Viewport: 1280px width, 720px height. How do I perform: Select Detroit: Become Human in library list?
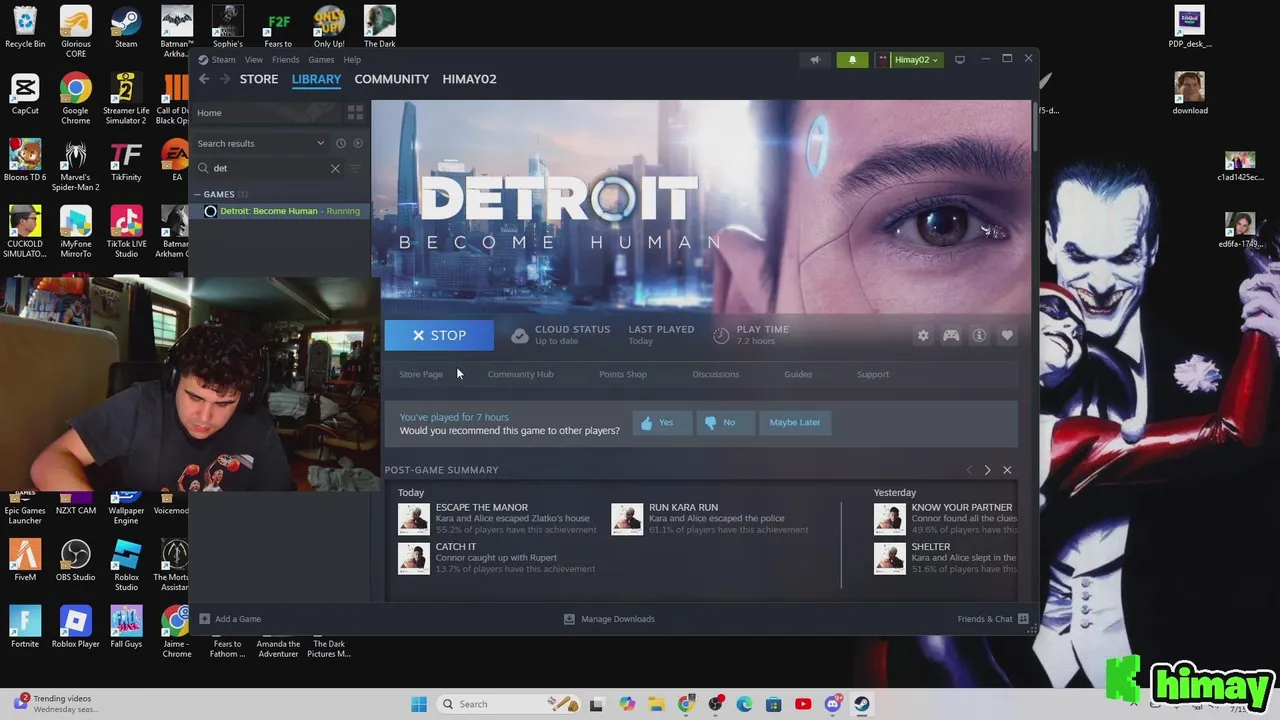tap(281, 211)
